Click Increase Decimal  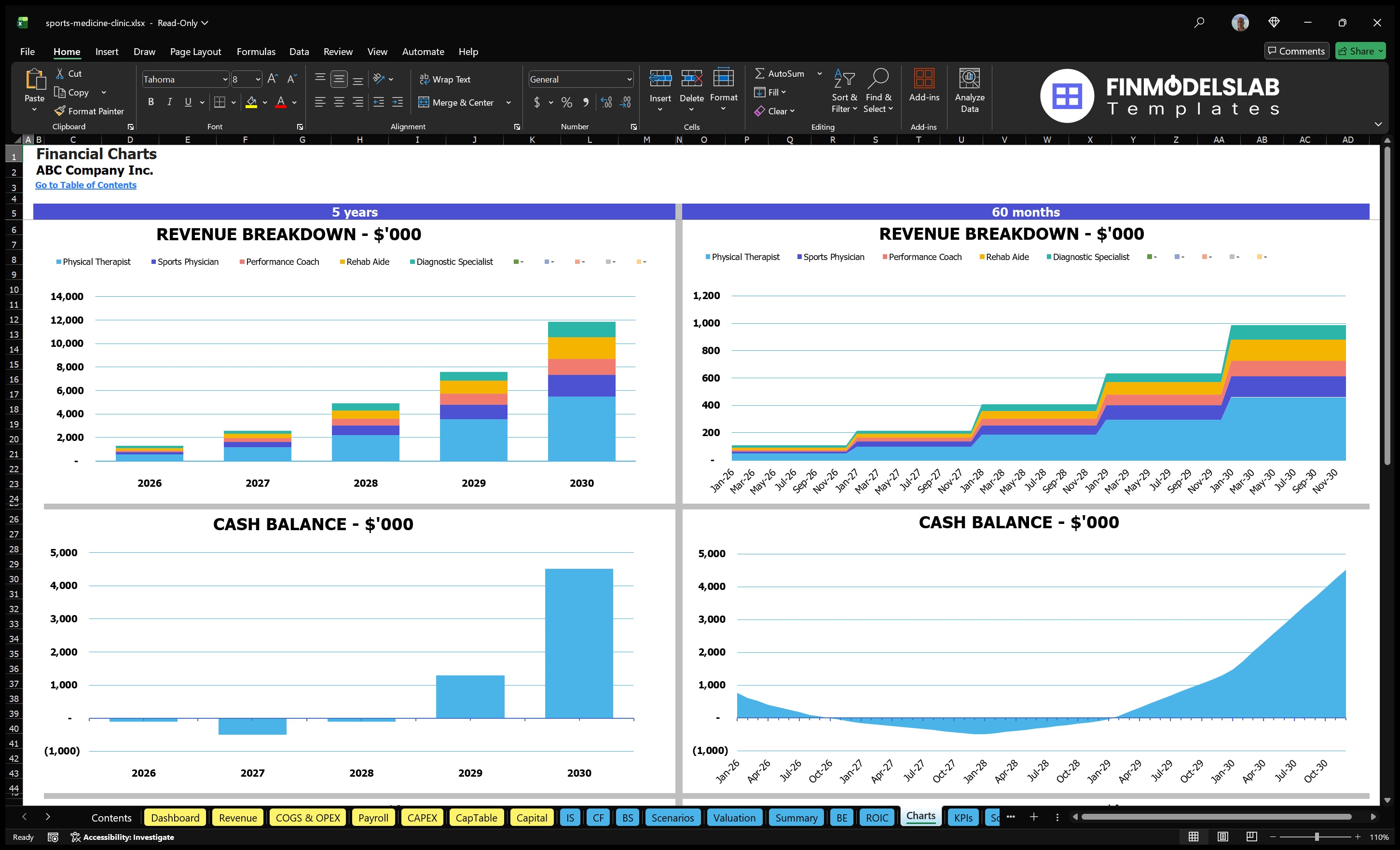coord(605,103)
